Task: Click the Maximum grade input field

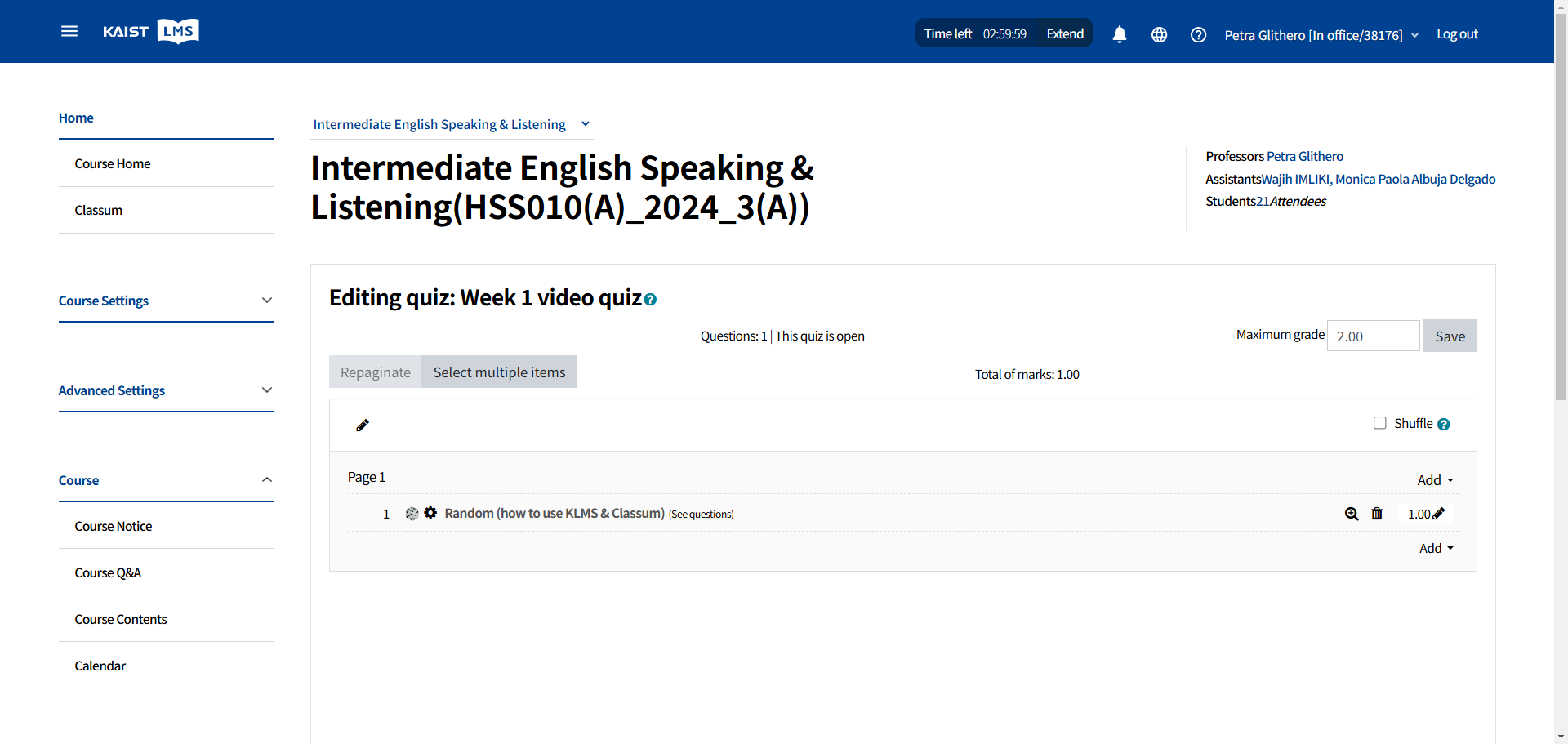Action: coord(1373,336)
